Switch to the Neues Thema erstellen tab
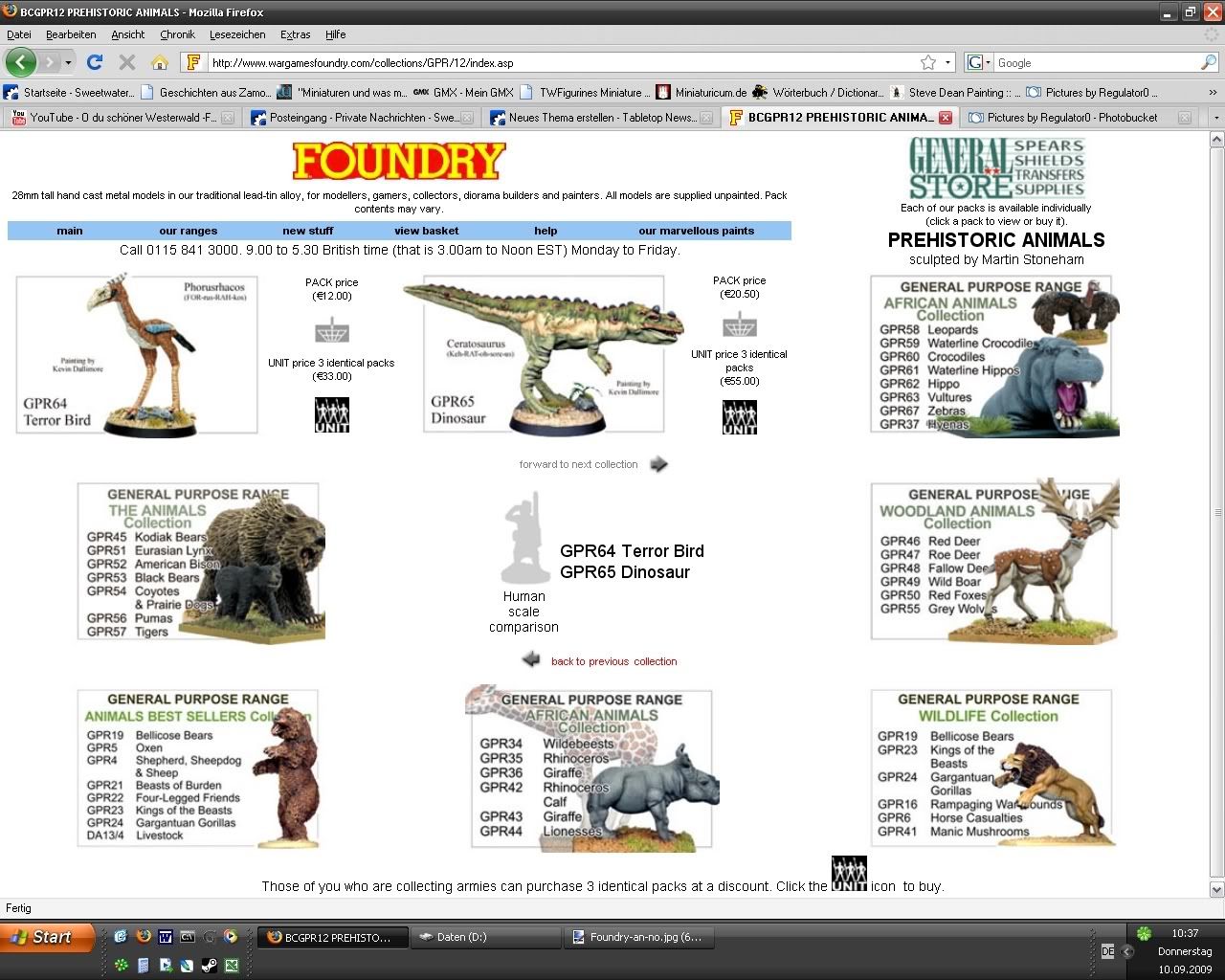Viewport: 1225px width, 980px height. (x=601, y=118)
